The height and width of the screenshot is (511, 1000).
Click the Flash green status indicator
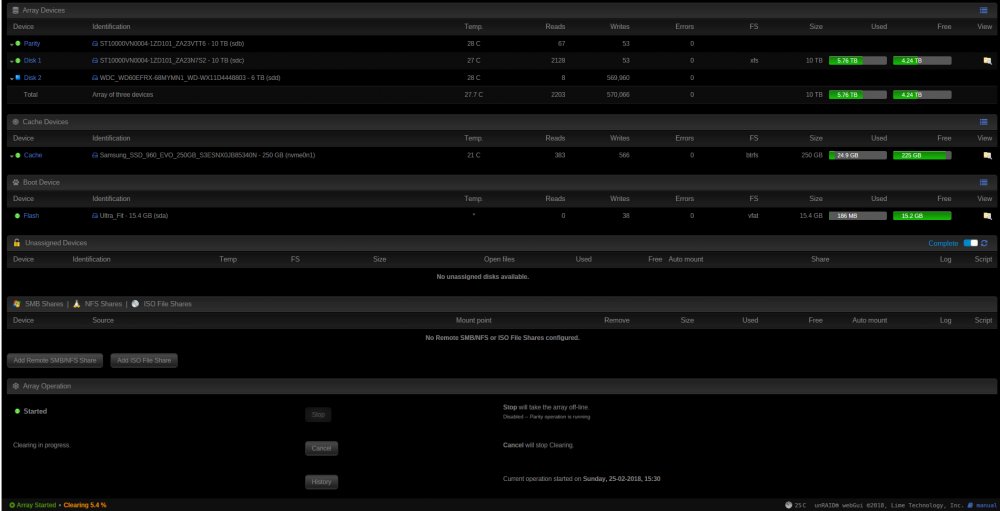click(x=18, y=216)
